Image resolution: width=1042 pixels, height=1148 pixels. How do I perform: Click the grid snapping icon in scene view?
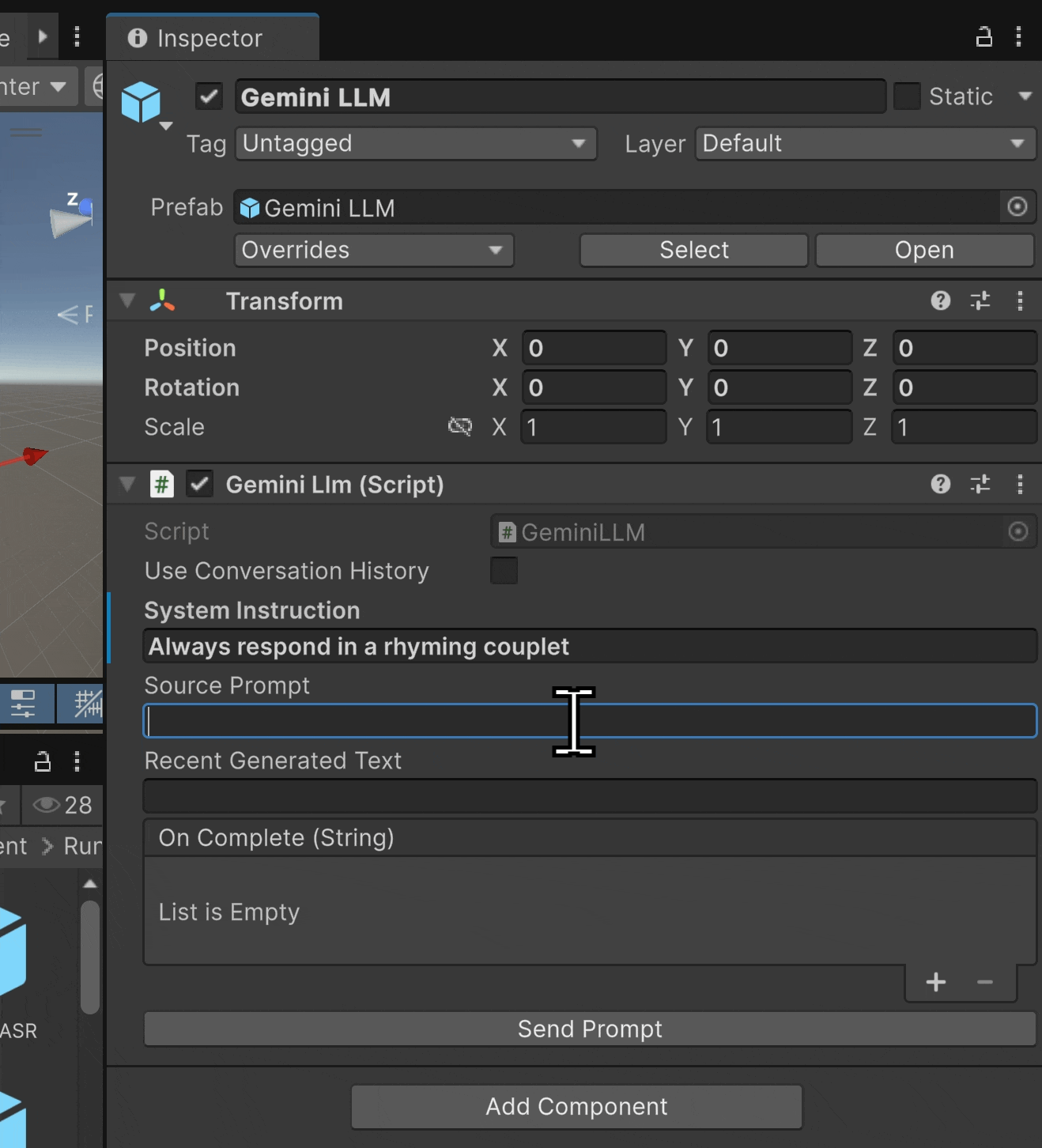(87, 703)
